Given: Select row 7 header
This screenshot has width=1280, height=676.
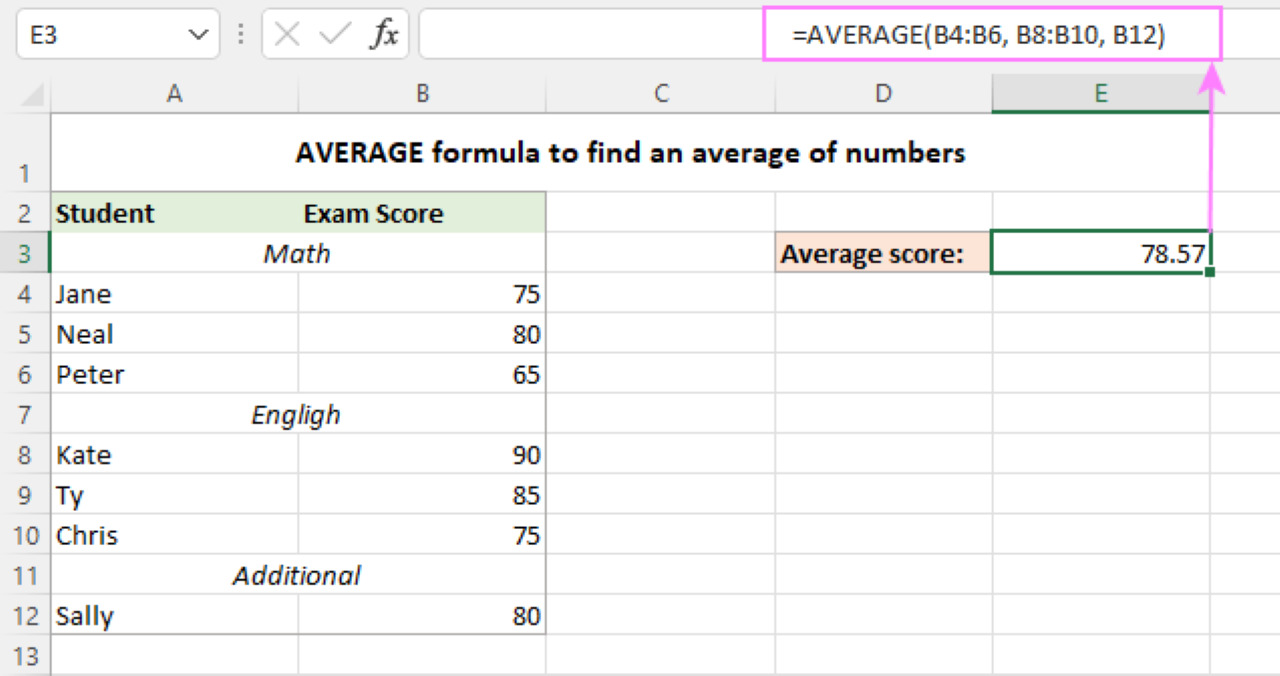Looking at the screenshot, I should point(25,415).
